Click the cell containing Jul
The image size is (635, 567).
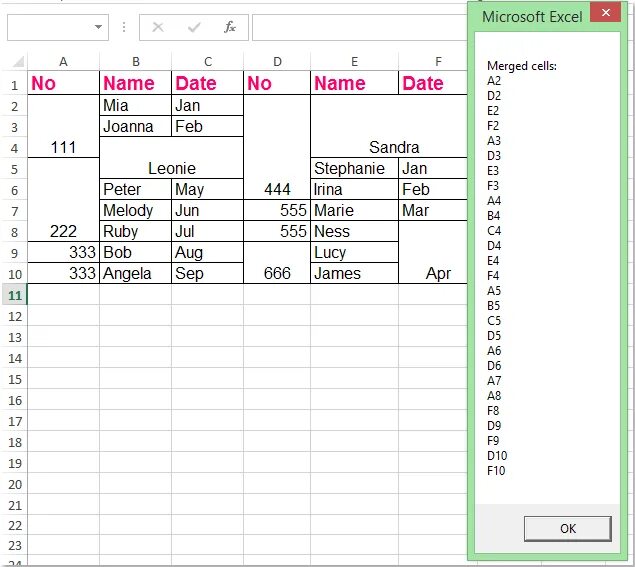(208, 231)
